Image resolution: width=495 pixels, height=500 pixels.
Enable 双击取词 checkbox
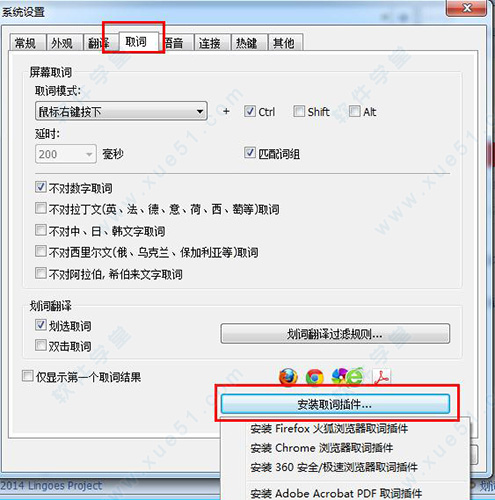41,345
